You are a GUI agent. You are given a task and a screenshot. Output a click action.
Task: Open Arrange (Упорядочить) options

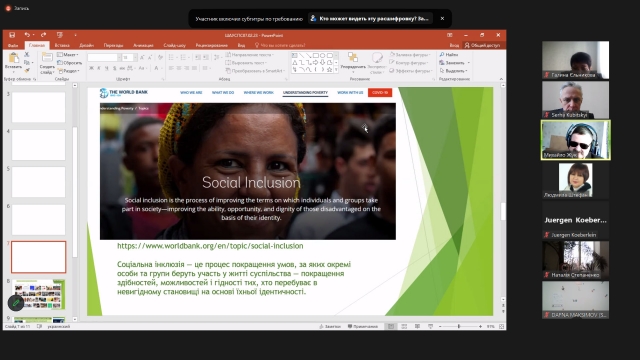point(353,61)
